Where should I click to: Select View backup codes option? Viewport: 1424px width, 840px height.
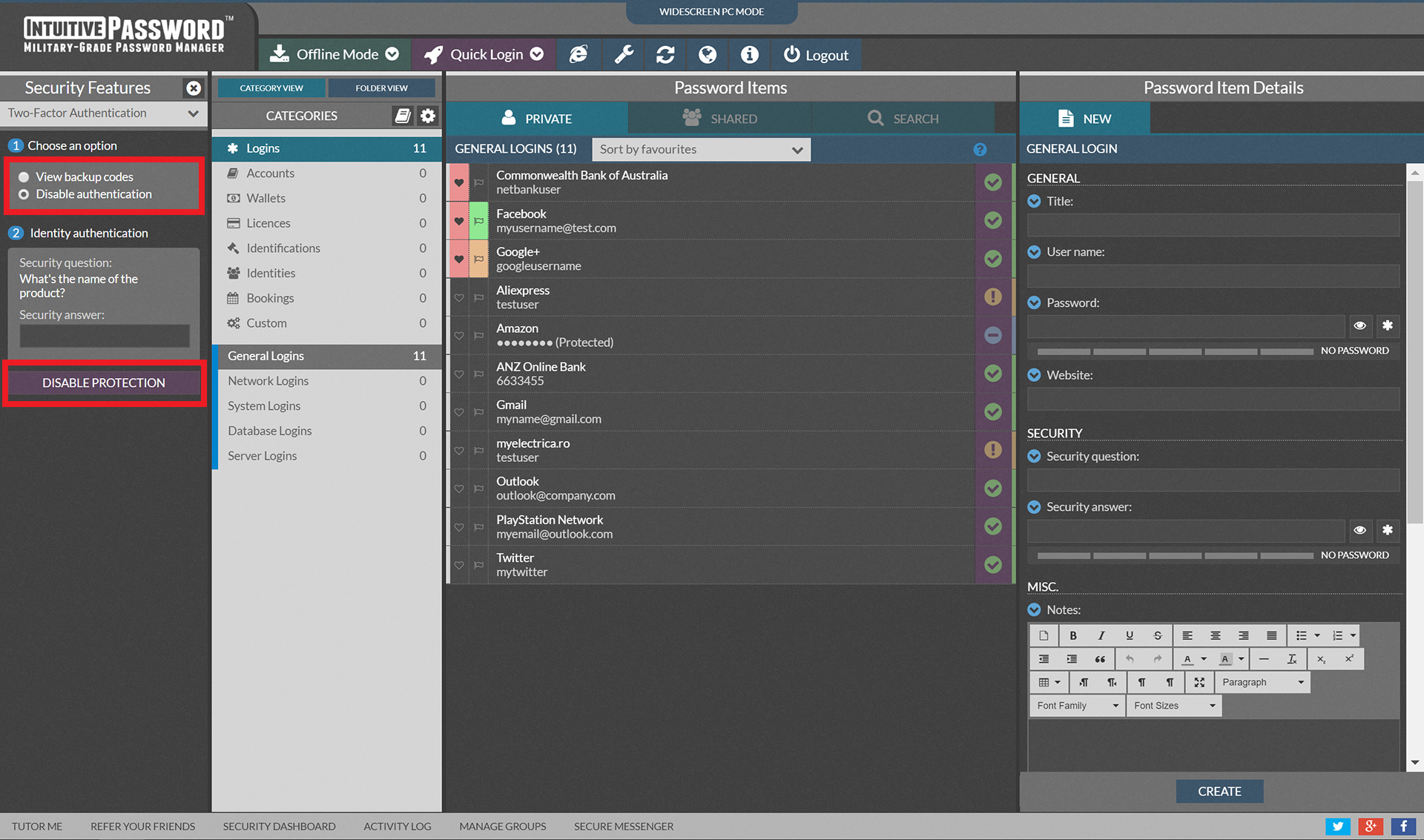[24, 177]
